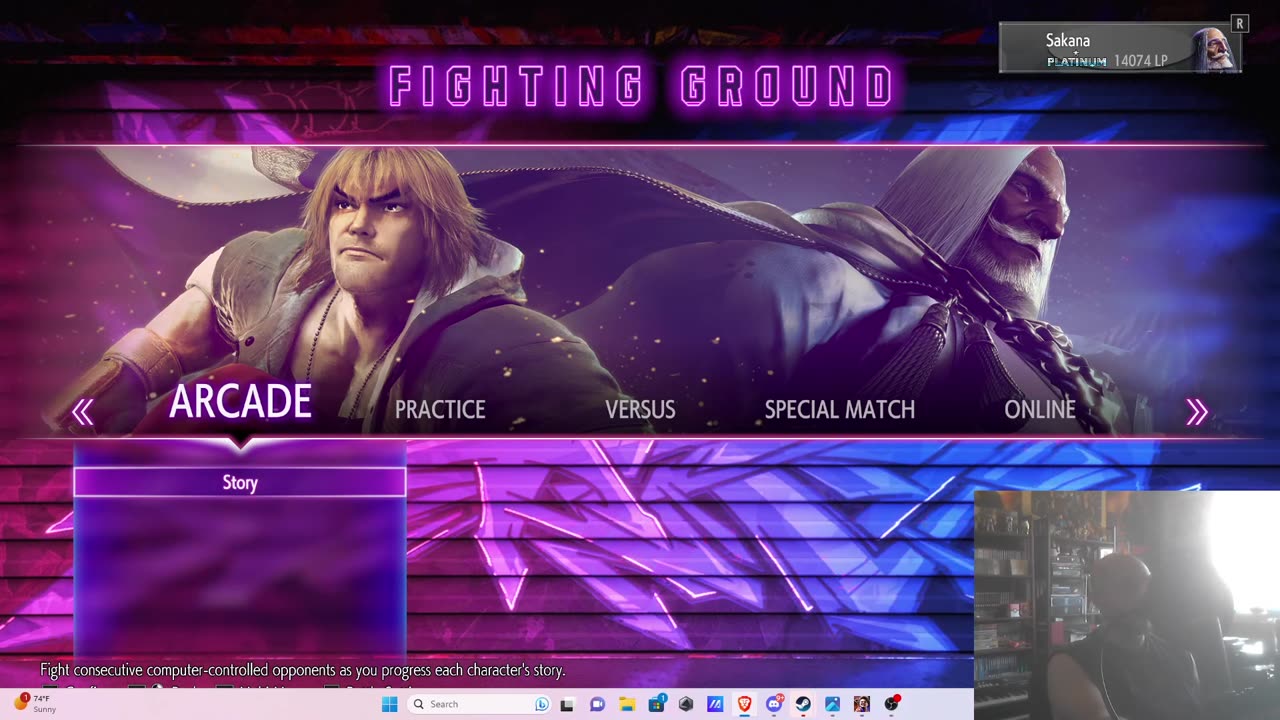Click the 14074 LP score text
The height and width of the screenshot is (720, 1280).
pos(1141,61)
